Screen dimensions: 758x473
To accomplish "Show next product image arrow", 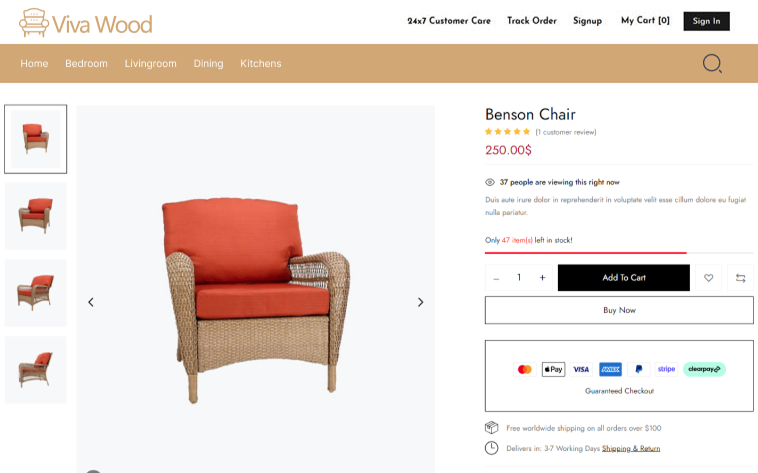I will (x=420, y=302).
